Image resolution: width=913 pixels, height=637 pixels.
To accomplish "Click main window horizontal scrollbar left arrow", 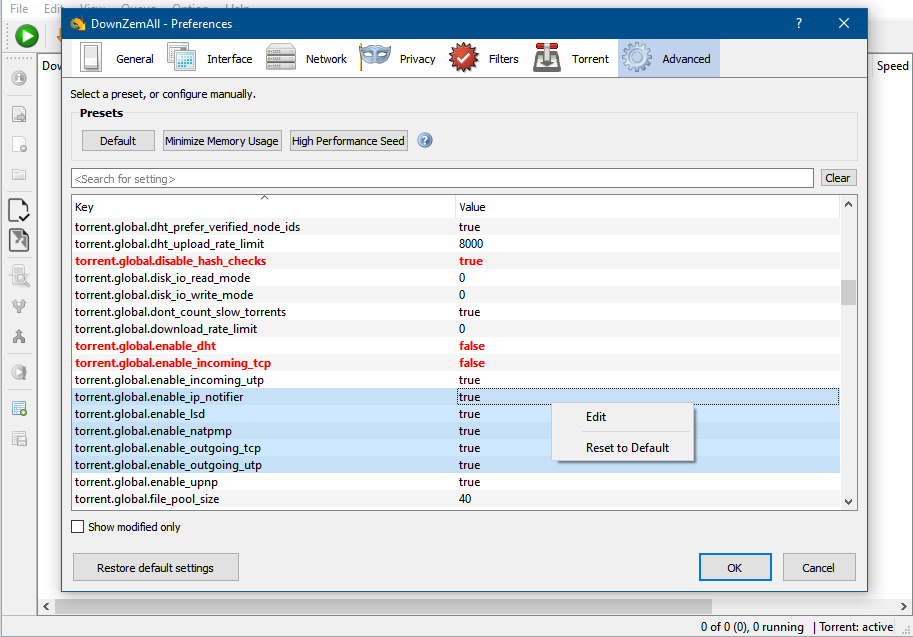I will tap(46, 606).
